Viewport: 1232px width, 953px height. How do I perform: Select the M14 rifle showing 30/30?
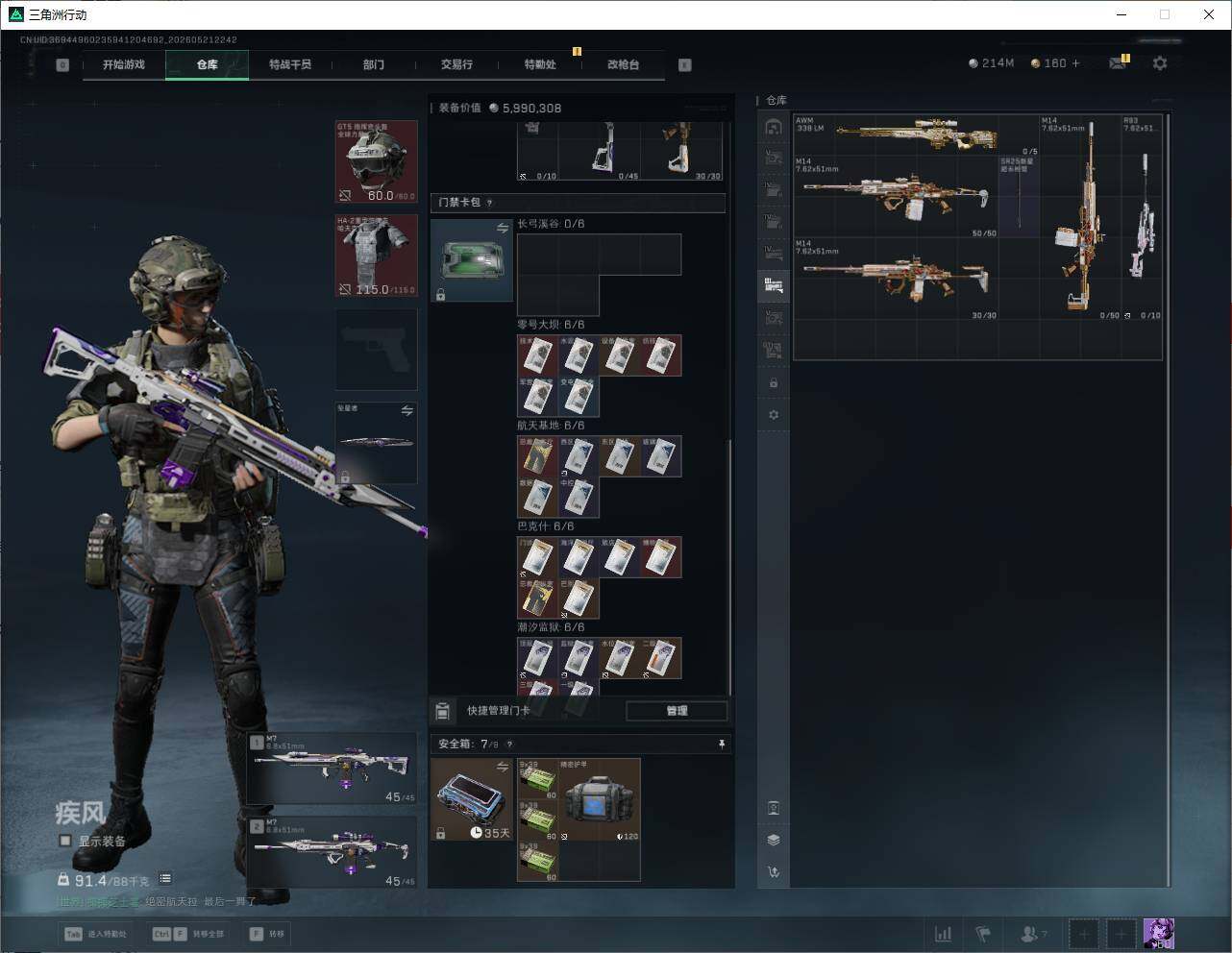pyautogui.click(x=896, y=279)
